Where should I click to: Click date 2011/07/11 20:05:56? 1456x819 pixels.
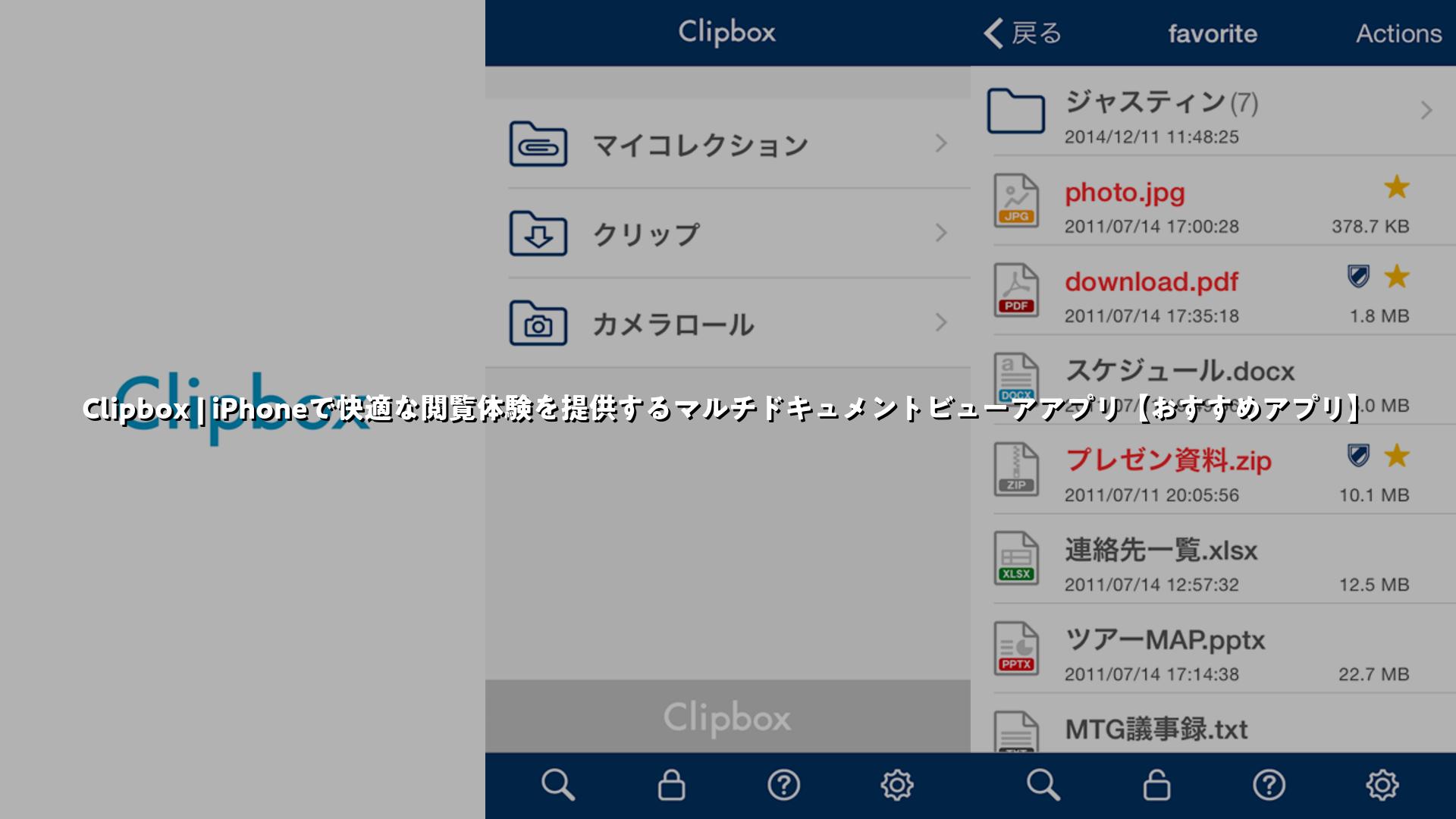point(1151,495)
